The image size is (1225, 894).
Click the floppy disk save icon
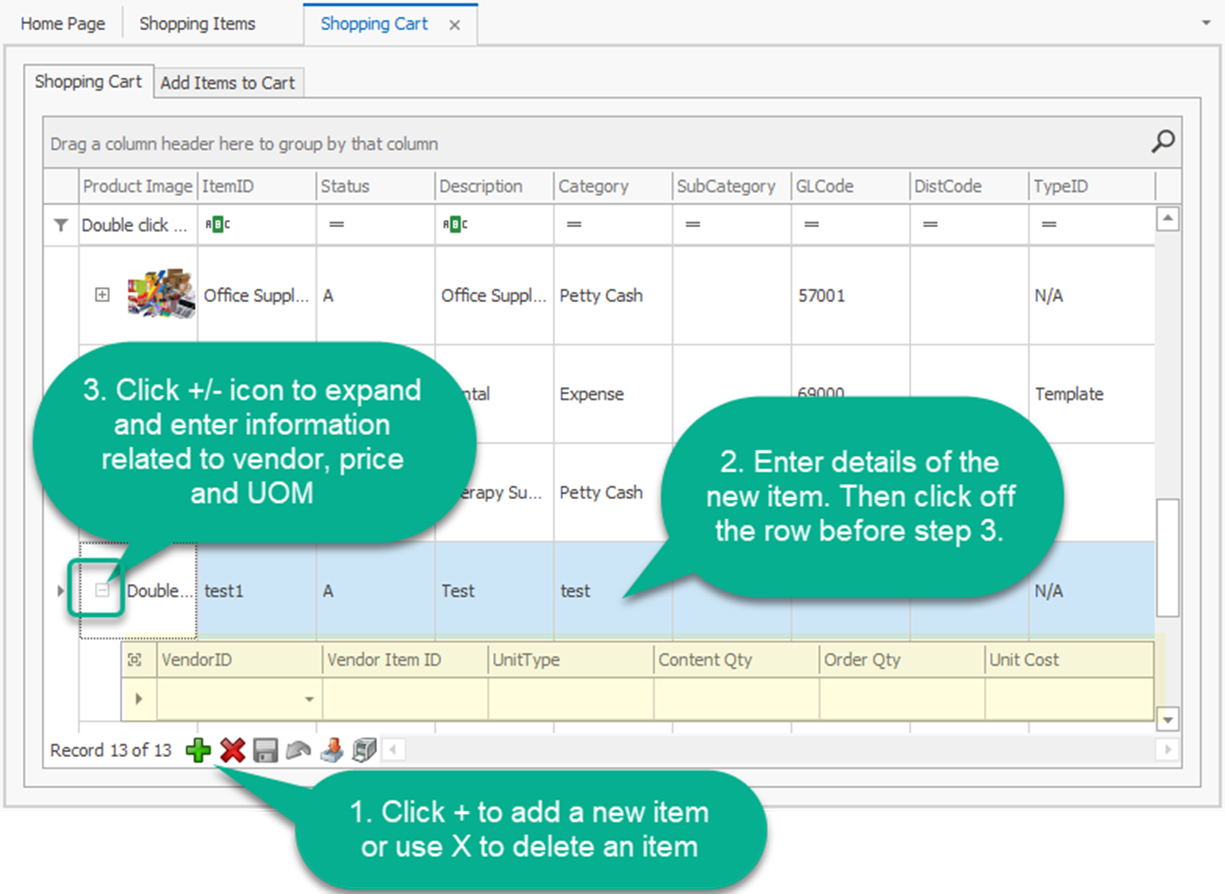click(x=265, y=750)
